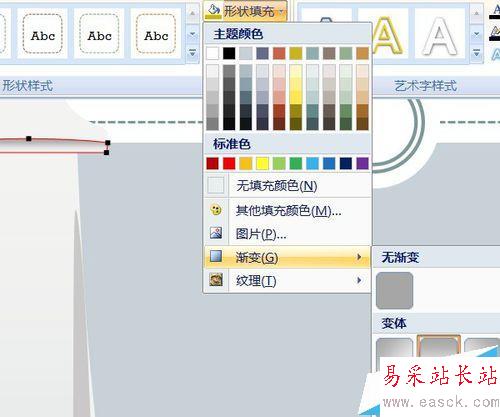Select the first gradient variation thumbnail
Viewport: 500px width, 417px height.
[394, 348]
